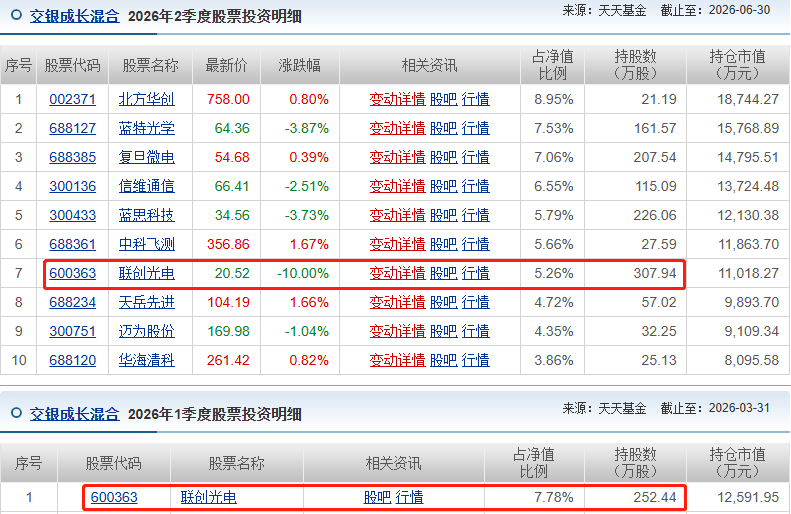Open stock code 688234
791x514 pixels.
click(x=73, y=302)
